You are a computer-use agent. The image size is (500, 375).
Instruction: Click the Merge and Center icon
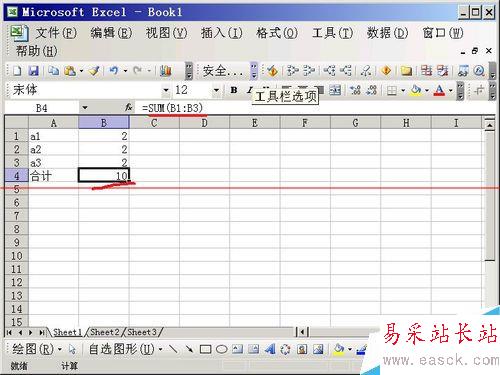click(335, 90)
